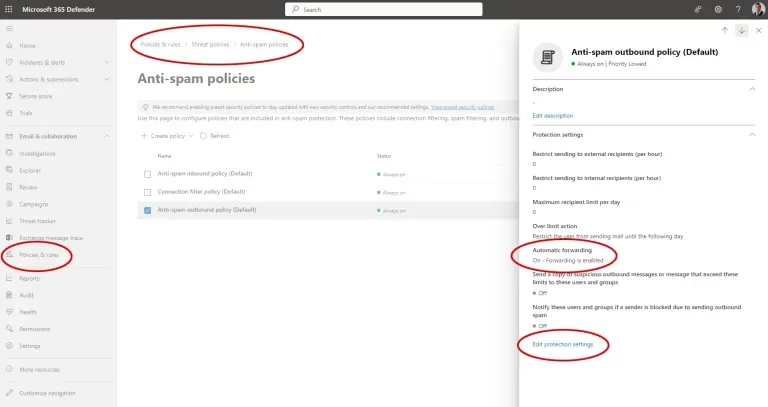Screen dimensions: 768x407
Task: Open the Help question mark icon
Action: (x=738, y=9)
